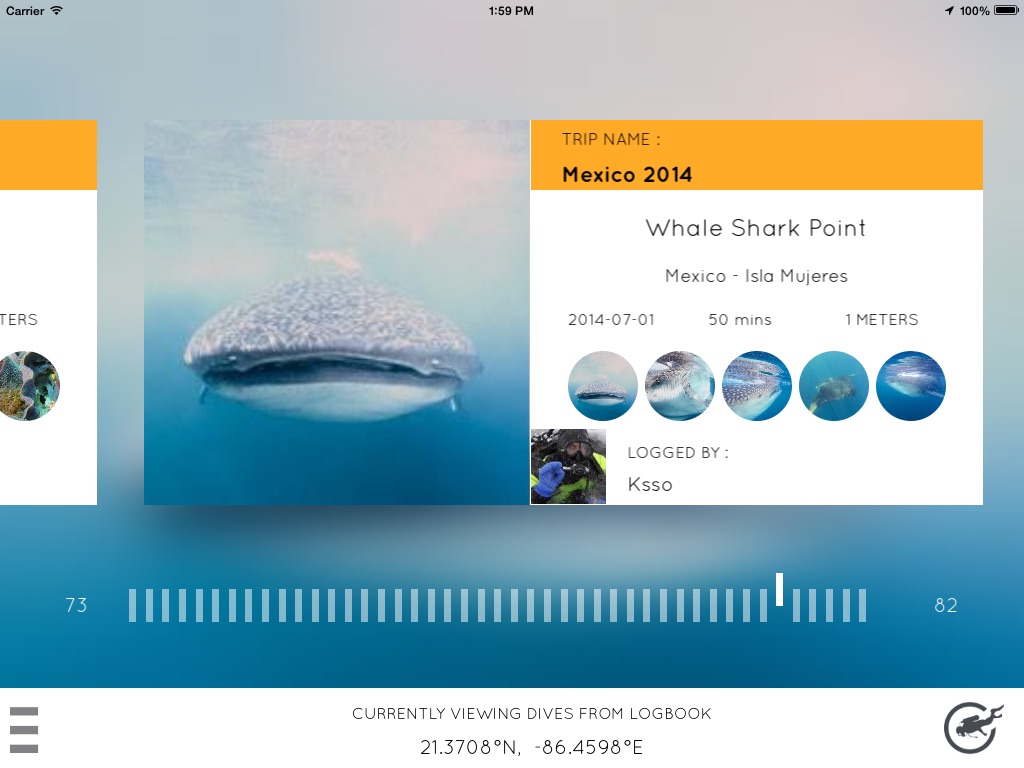Image resolution: width=1024 pixels, height=768 pixels.
Task: Open the fifth circular shark photo
Action: (911, 386)
